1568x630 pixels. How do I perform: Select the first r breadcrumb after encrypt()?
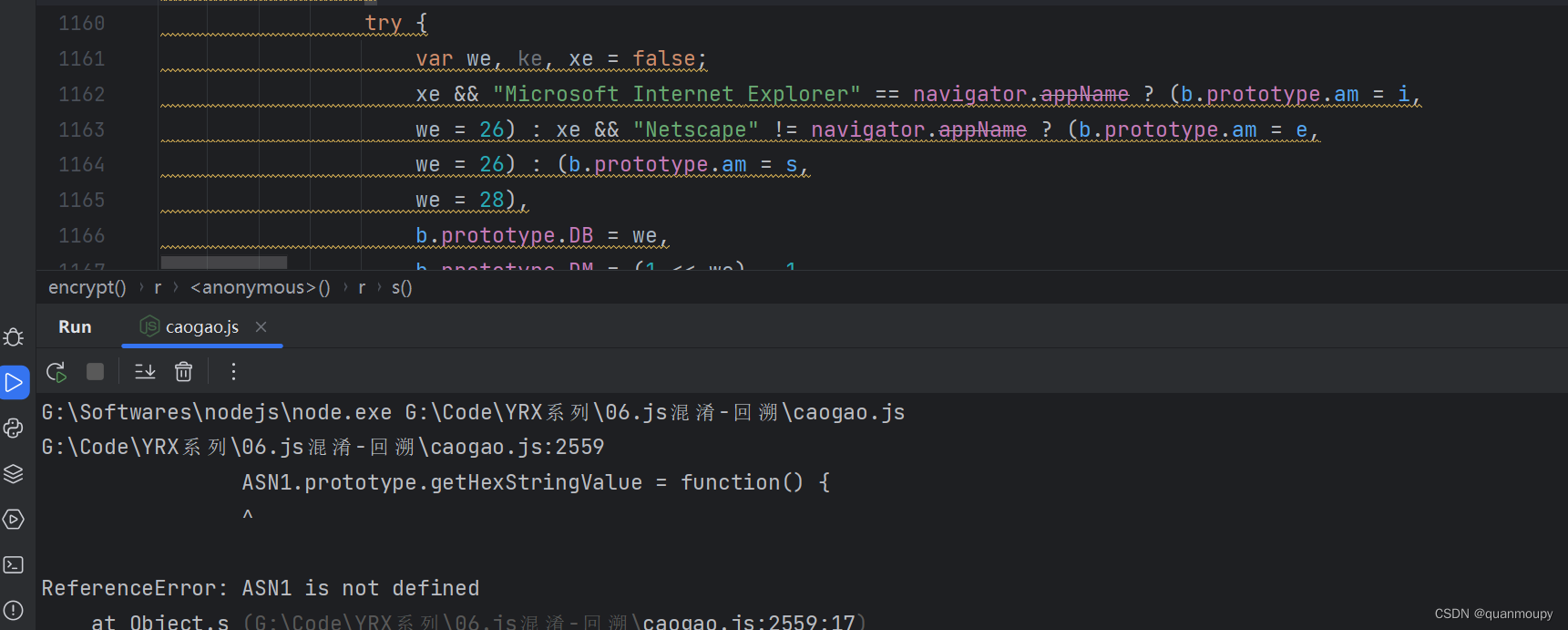(x=158, y=287)
